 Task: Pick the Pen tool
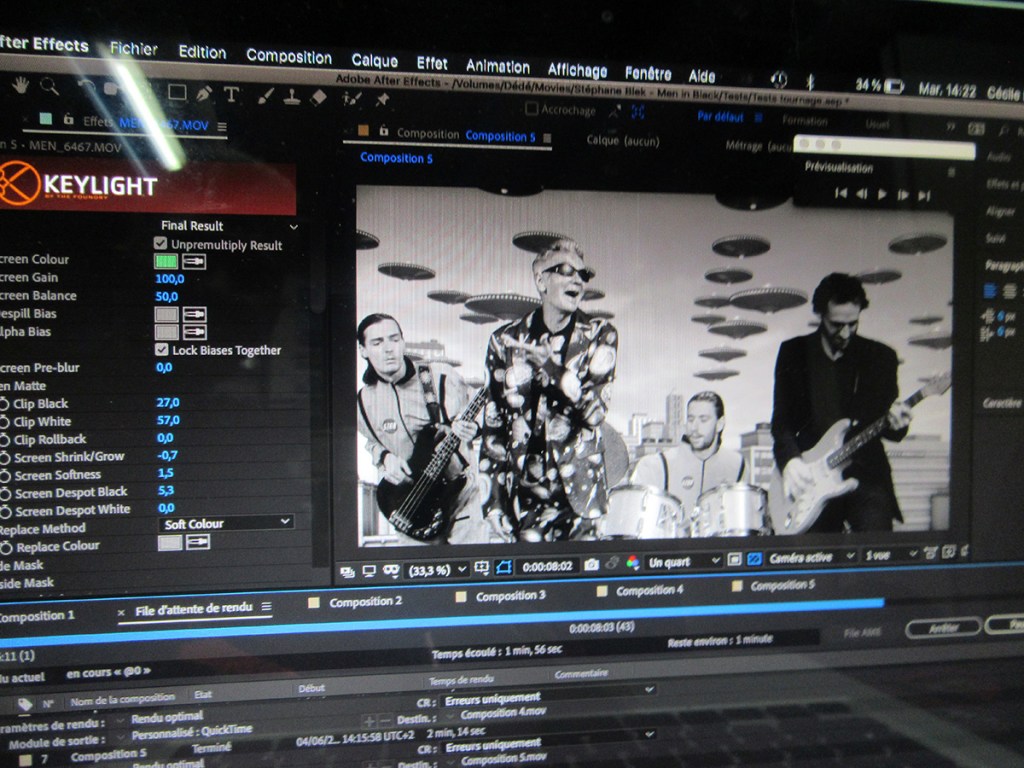click(204, 93)
